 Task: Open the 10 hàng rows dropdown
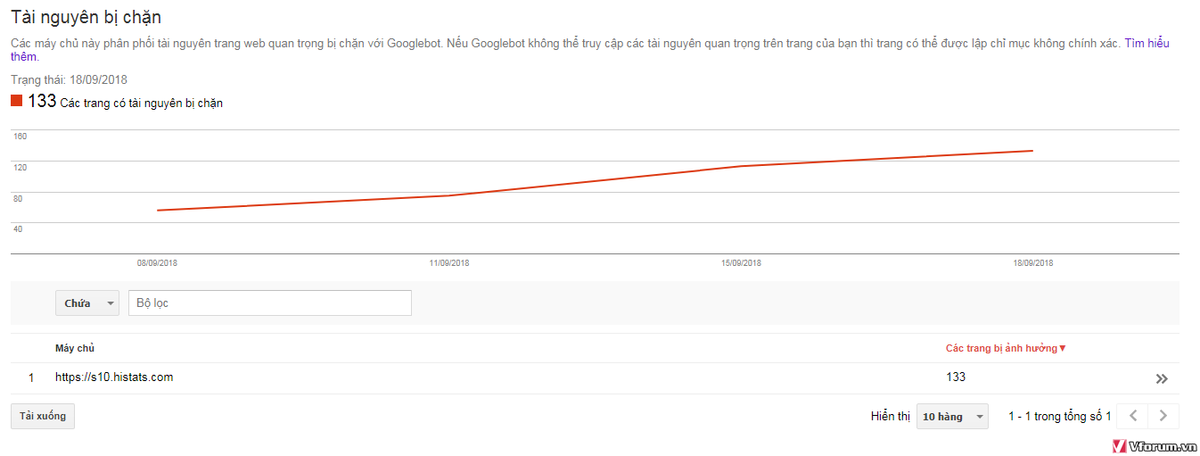[x=951, y=416]
